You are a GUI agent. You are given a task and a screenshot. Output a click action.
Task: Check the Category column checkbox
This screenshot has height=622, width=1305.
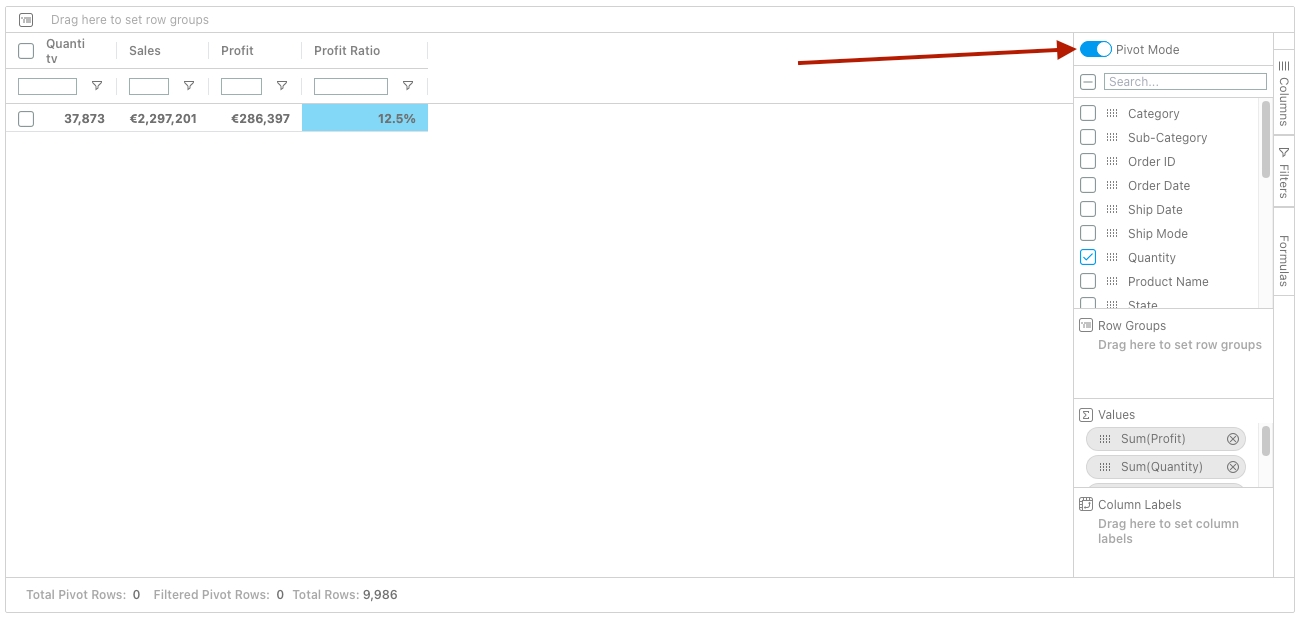coord(1088,114)
